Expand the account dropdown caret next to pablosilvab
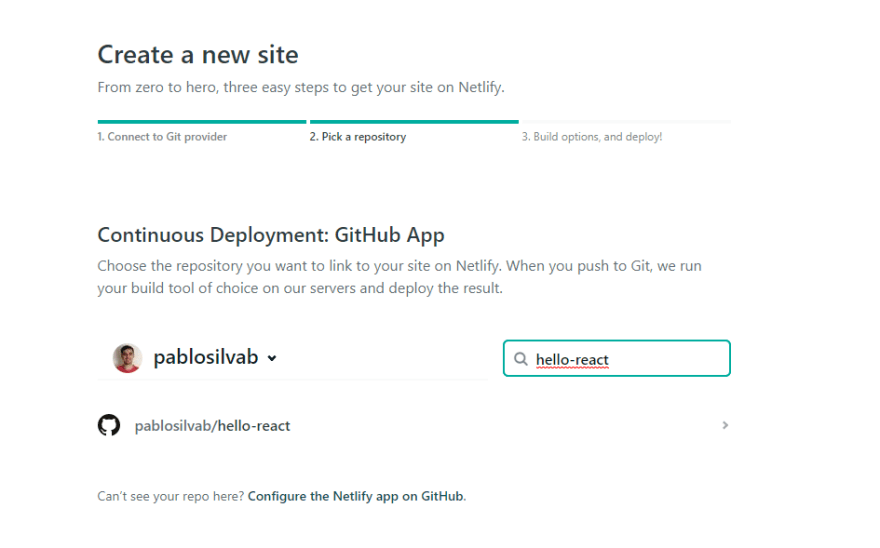 click(x=272, y=358)
